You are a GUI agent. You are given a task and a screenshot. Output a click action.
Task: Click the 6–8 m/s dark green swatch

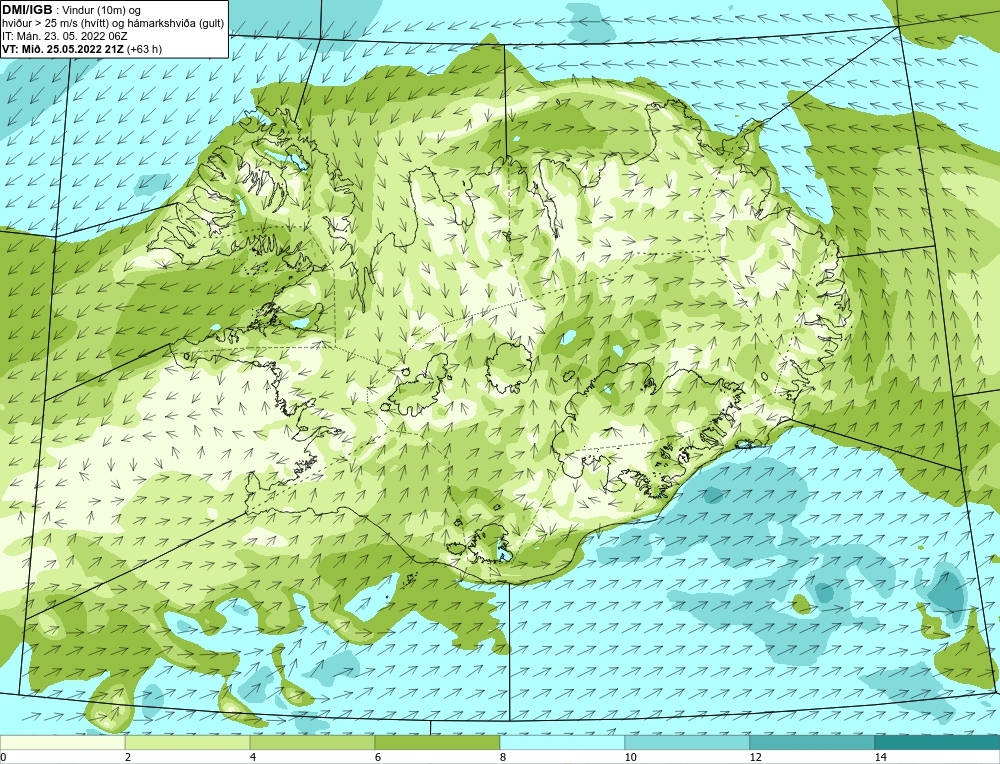click(438, 742)
